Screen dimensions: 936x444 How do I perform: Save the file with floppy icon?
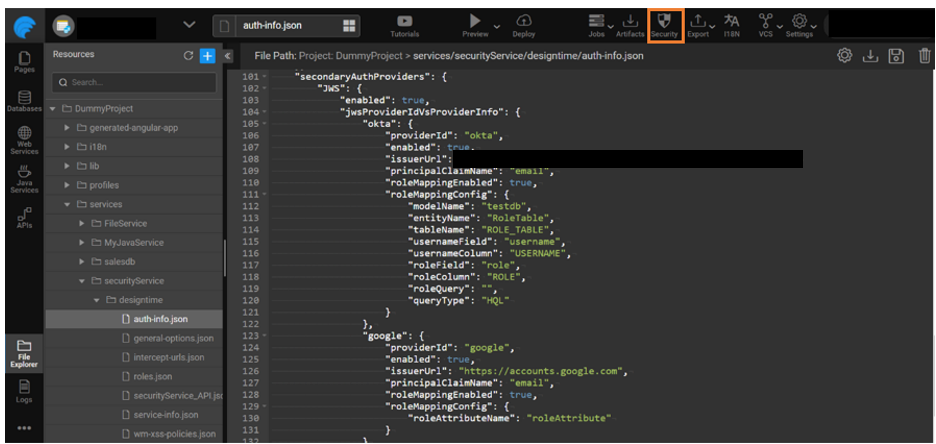[897, 56]
